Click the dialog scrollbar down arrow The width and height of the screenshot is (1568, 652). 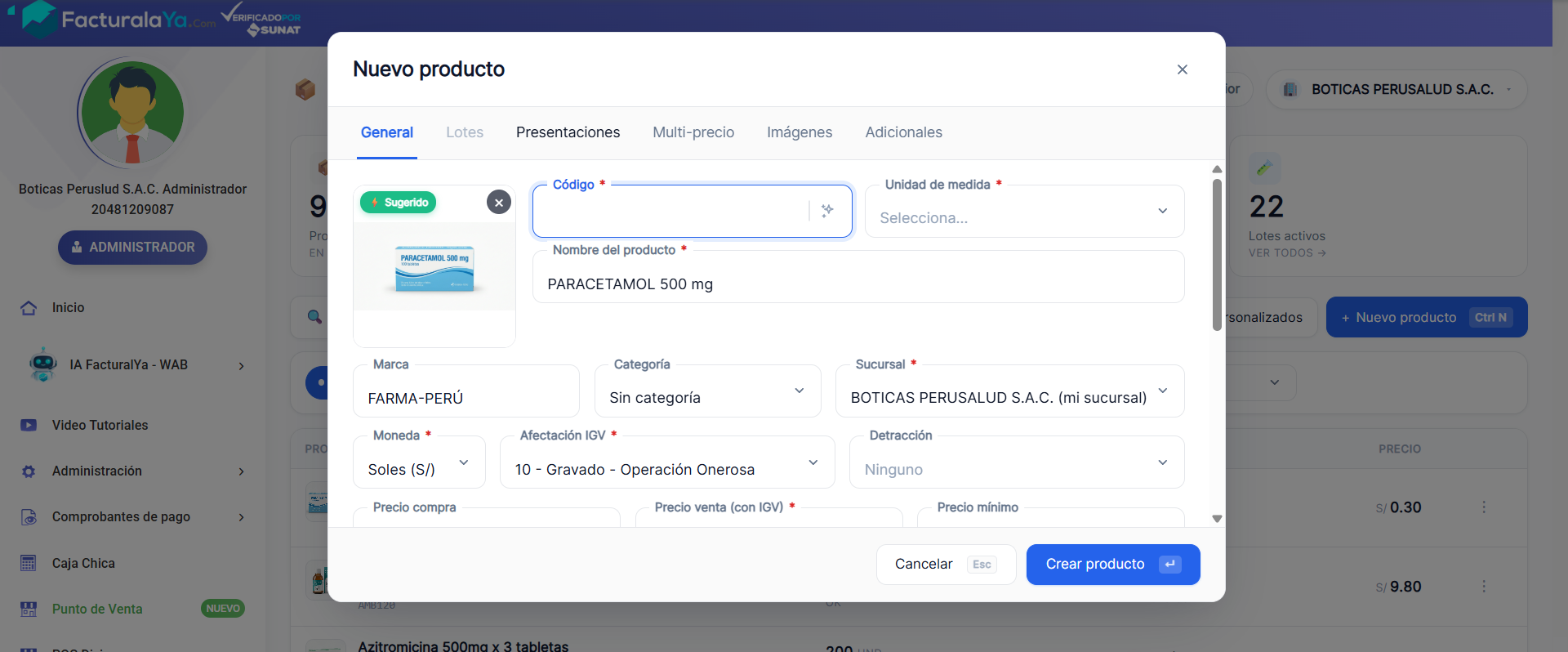[1217, 519]
